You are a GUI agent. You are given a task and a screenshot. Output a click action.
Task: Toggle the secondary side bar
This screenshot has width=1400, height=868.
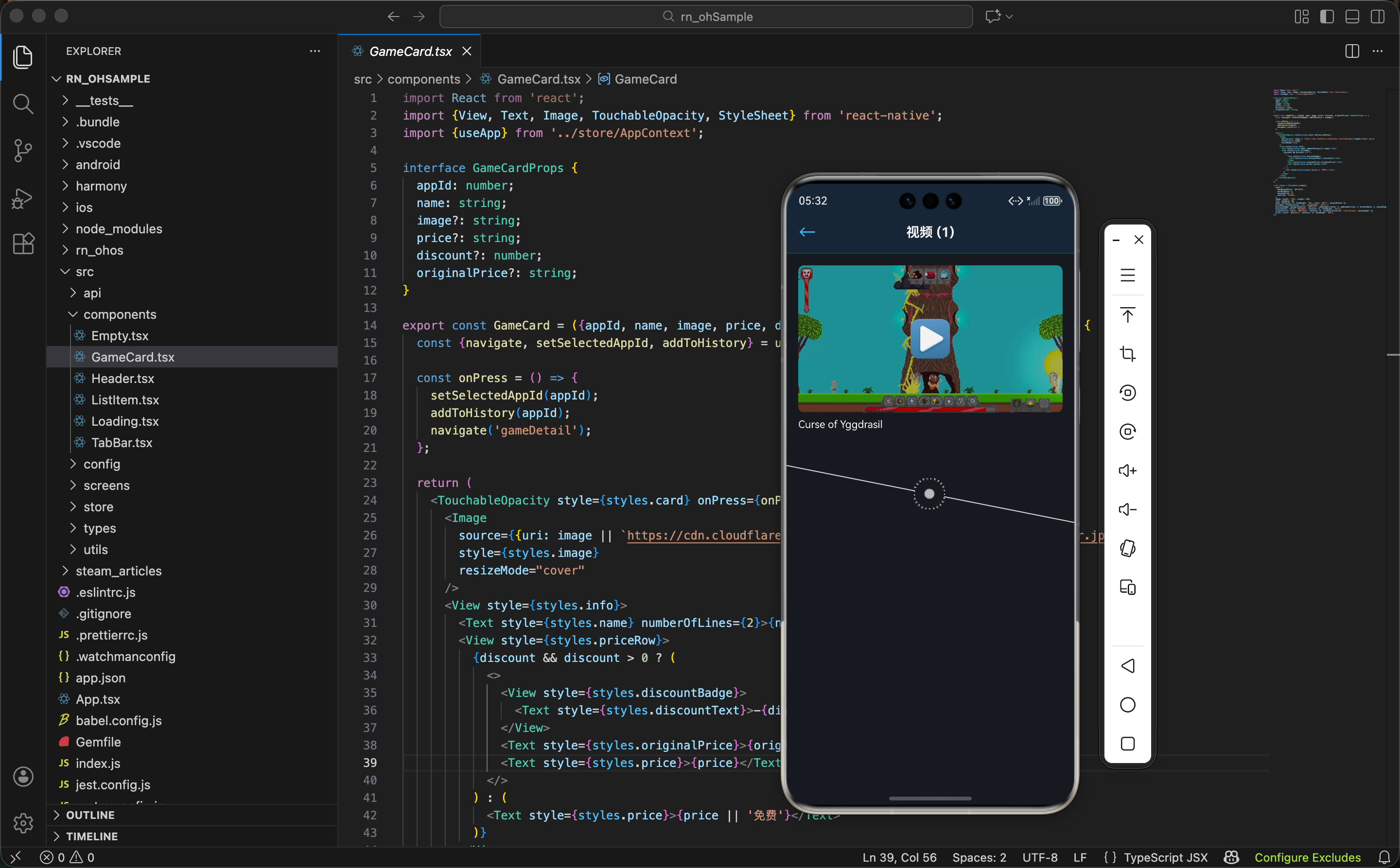(x=1378, y=17)
